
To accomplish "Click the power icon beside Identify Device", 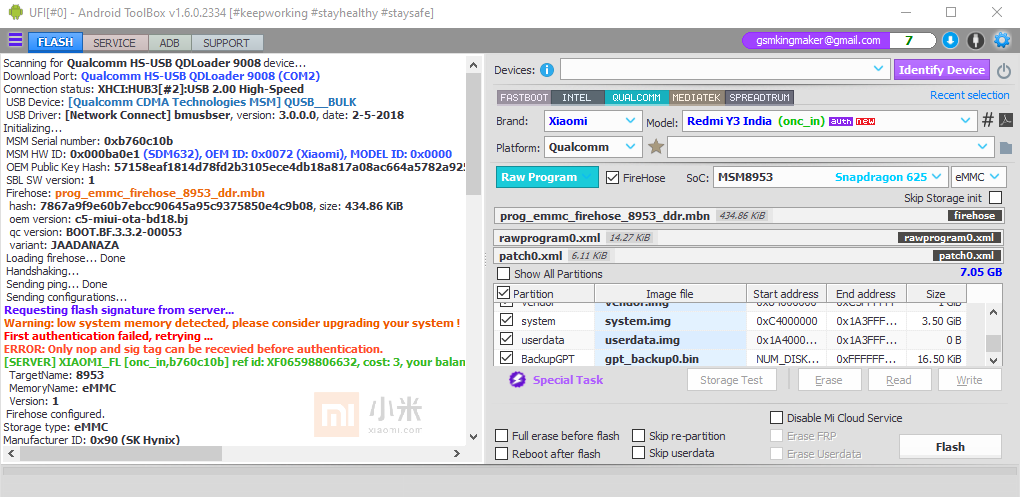I will point(1004,70).
